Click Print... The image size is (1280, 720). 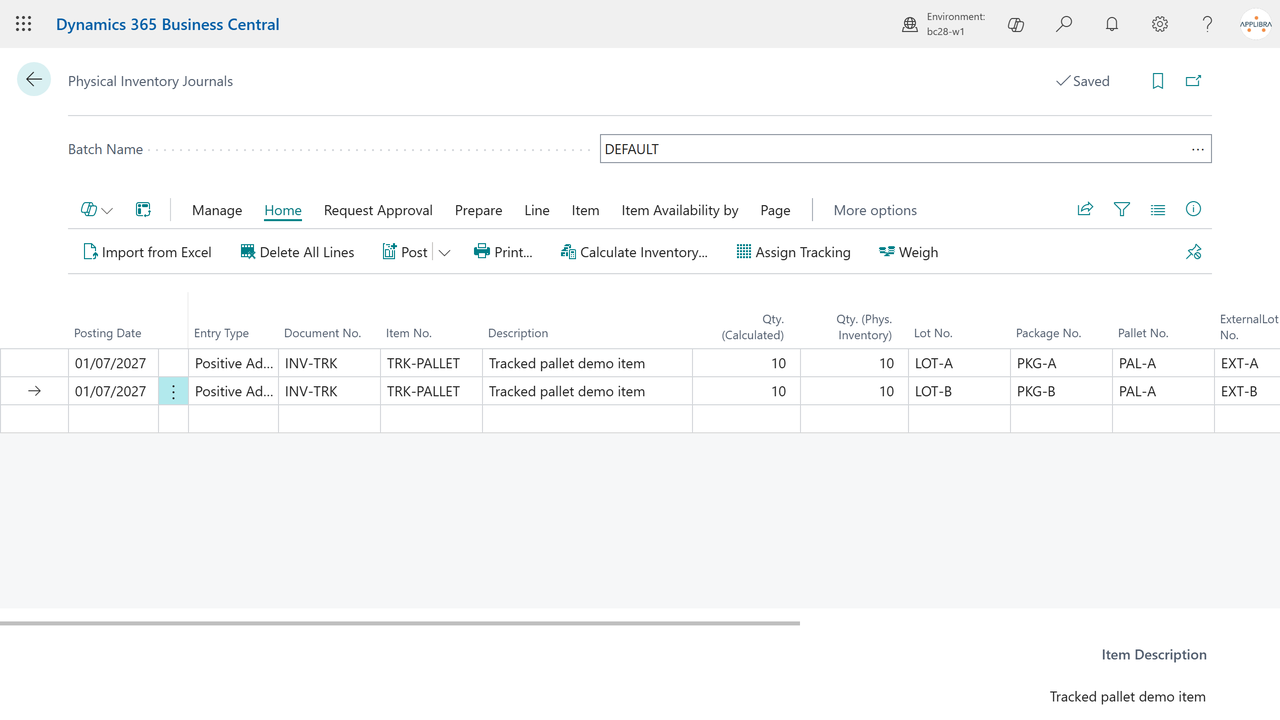(503, 252)
